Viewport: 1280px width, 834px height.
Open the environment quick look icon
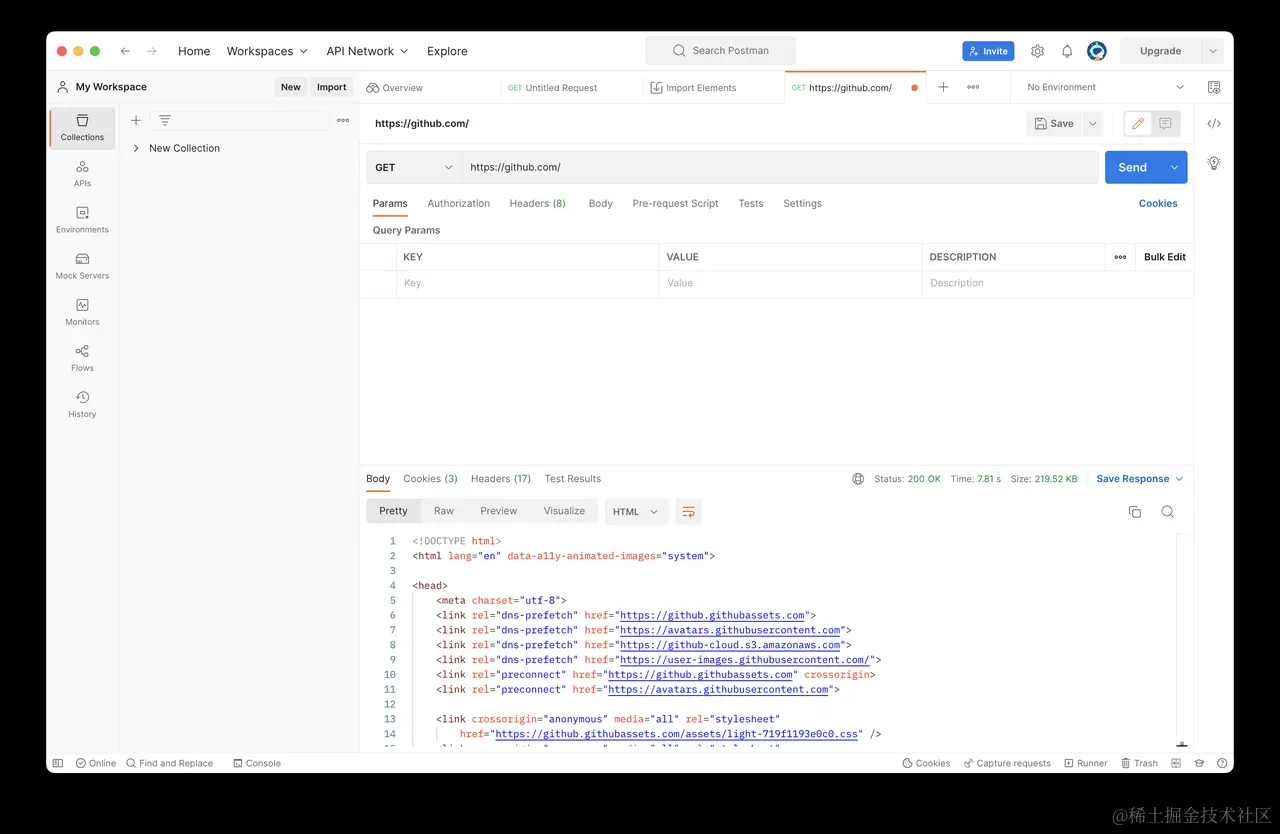click(x=1214, y=87)
